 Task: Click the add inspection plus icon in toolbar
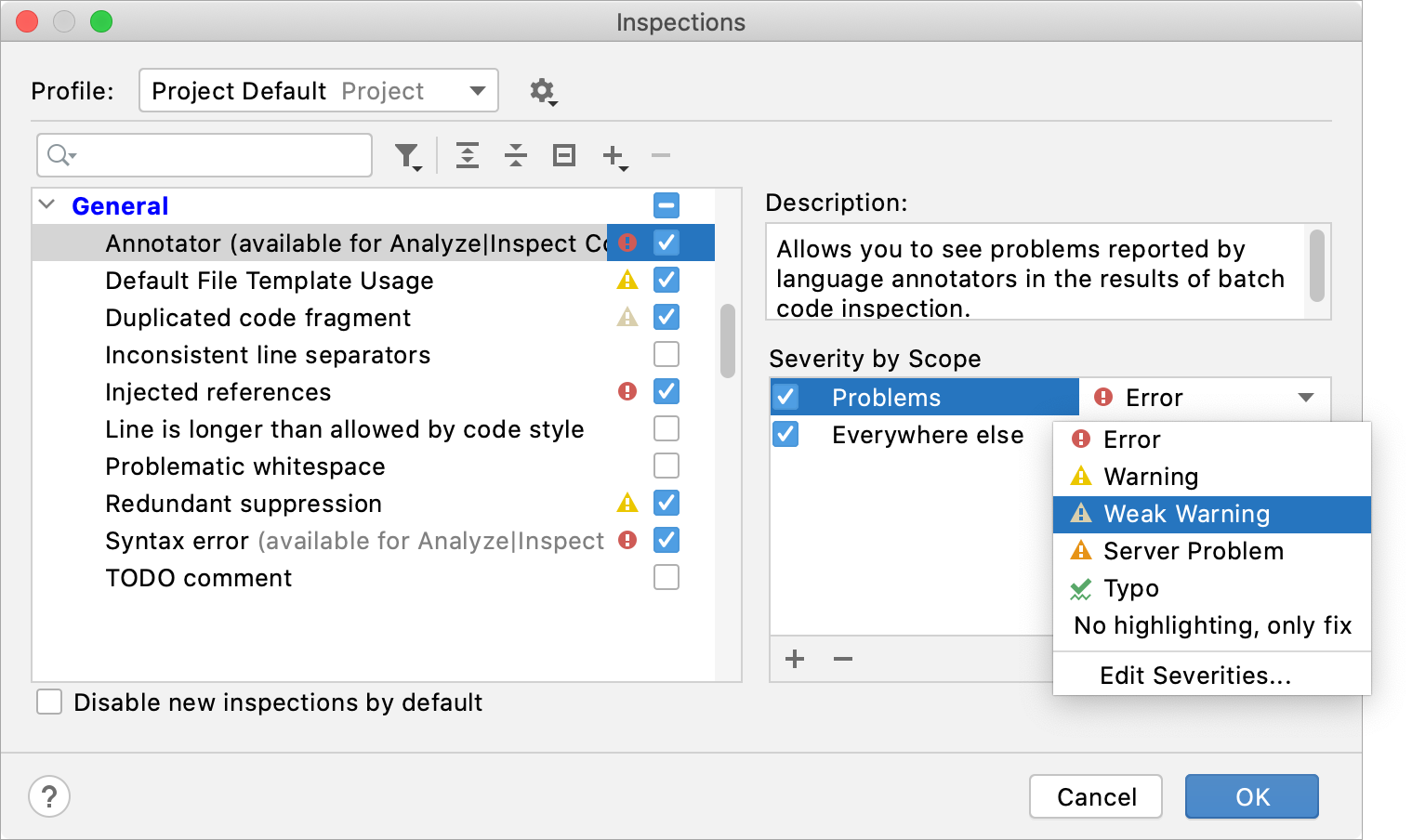click(x=614, y=156)
